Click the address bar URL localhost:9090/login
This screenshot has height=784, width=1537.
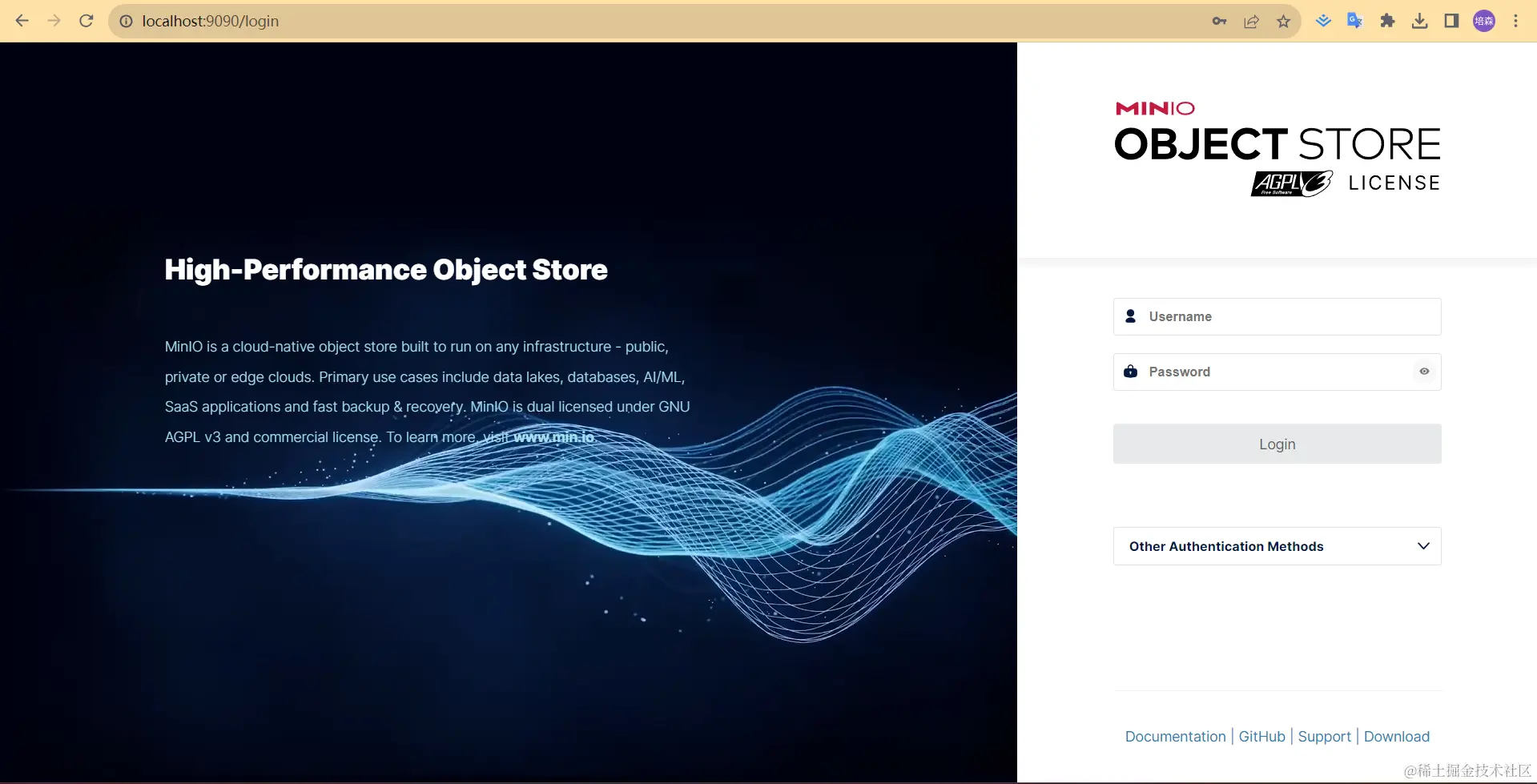[210, 21]
